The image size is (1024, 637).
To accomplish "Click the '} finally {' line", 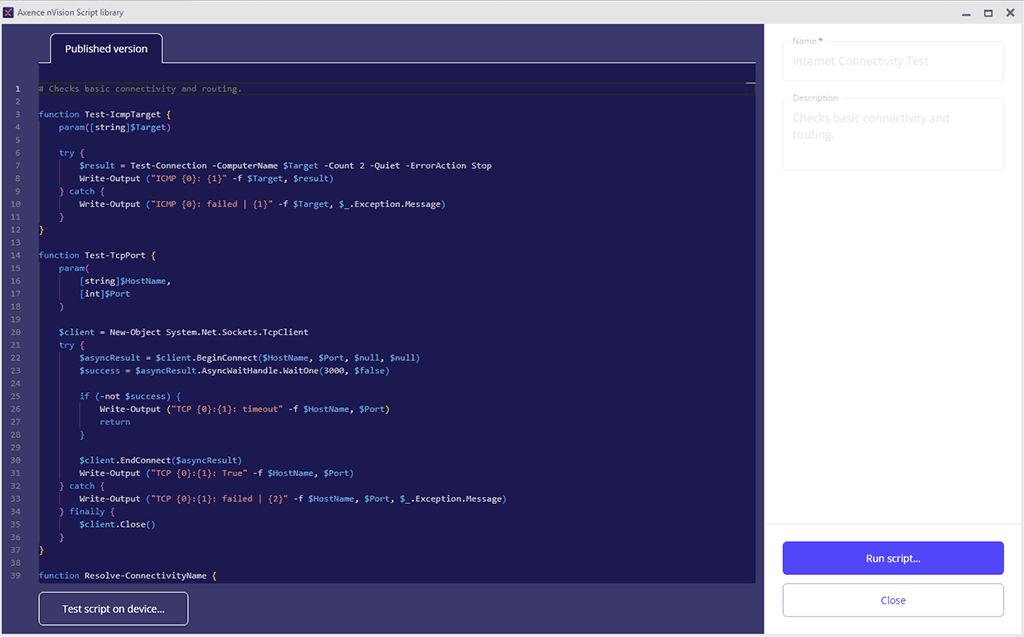I will 87,512.
